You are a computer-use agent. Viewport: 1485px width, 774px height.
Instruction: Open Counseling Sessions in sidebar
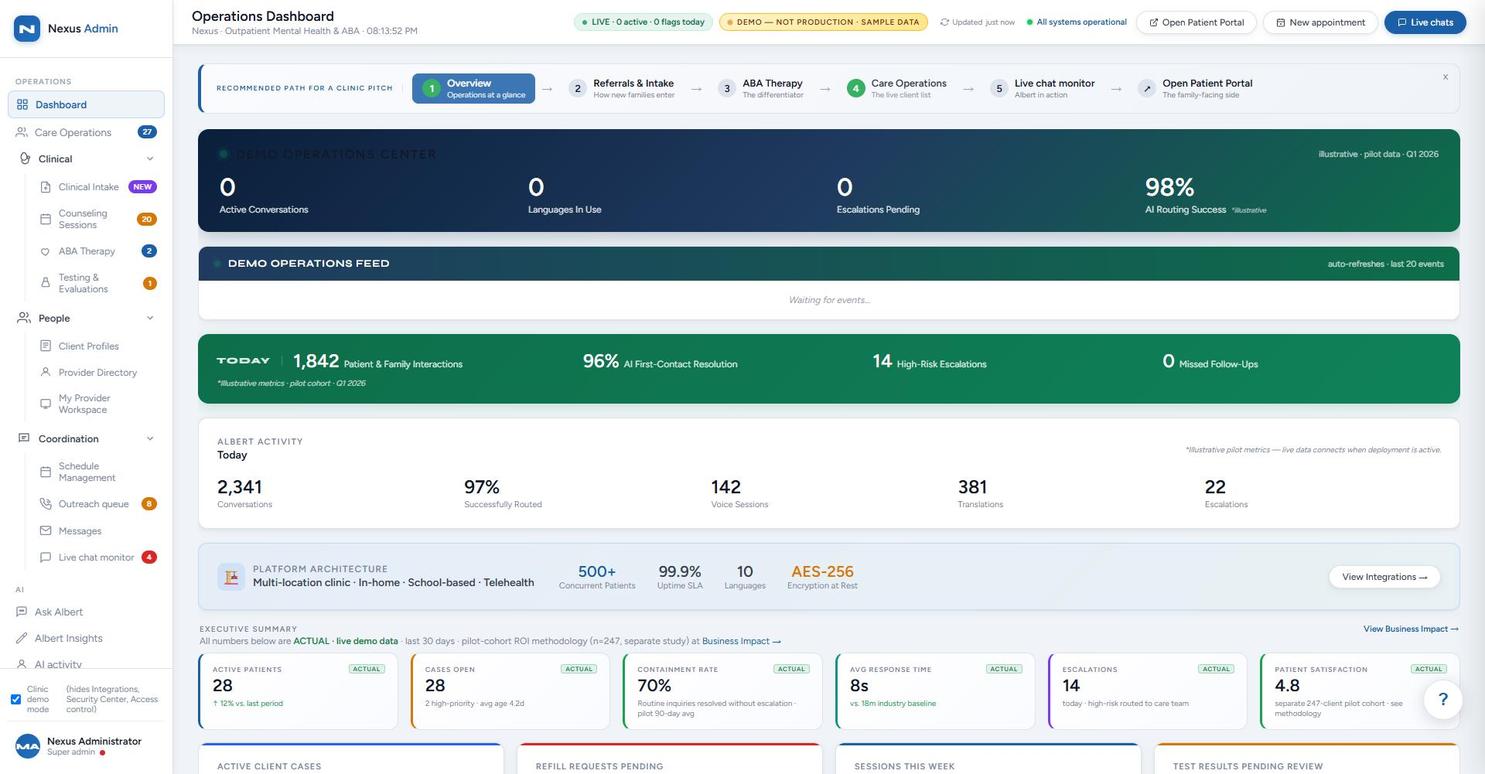tap(98, 219)
